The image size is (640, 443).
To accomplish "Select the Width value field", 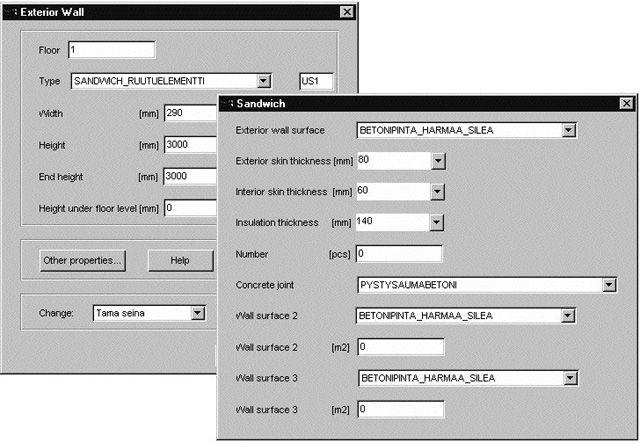I will [x=190, y=113].
